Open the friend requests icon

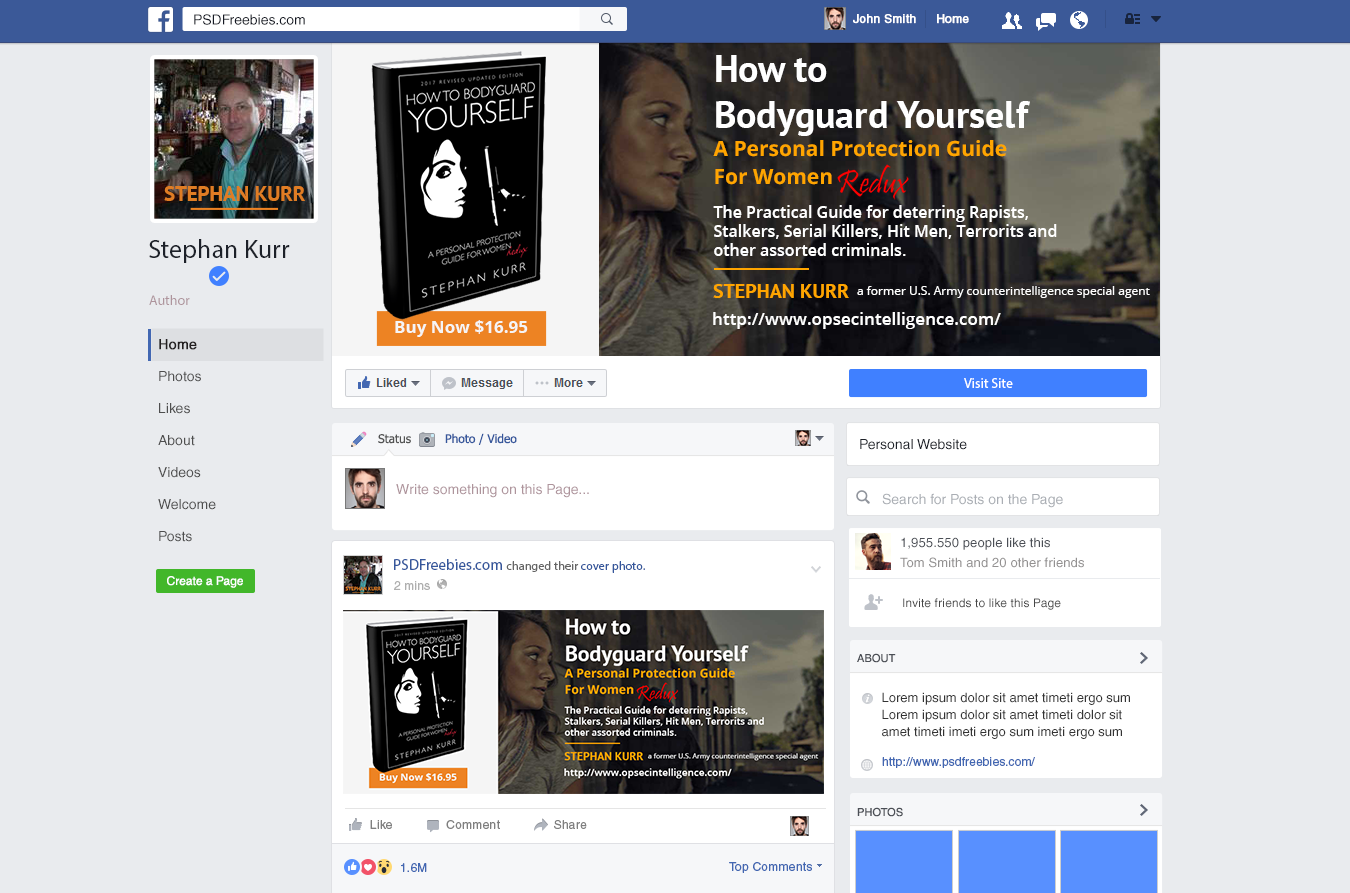(1011, 19)
